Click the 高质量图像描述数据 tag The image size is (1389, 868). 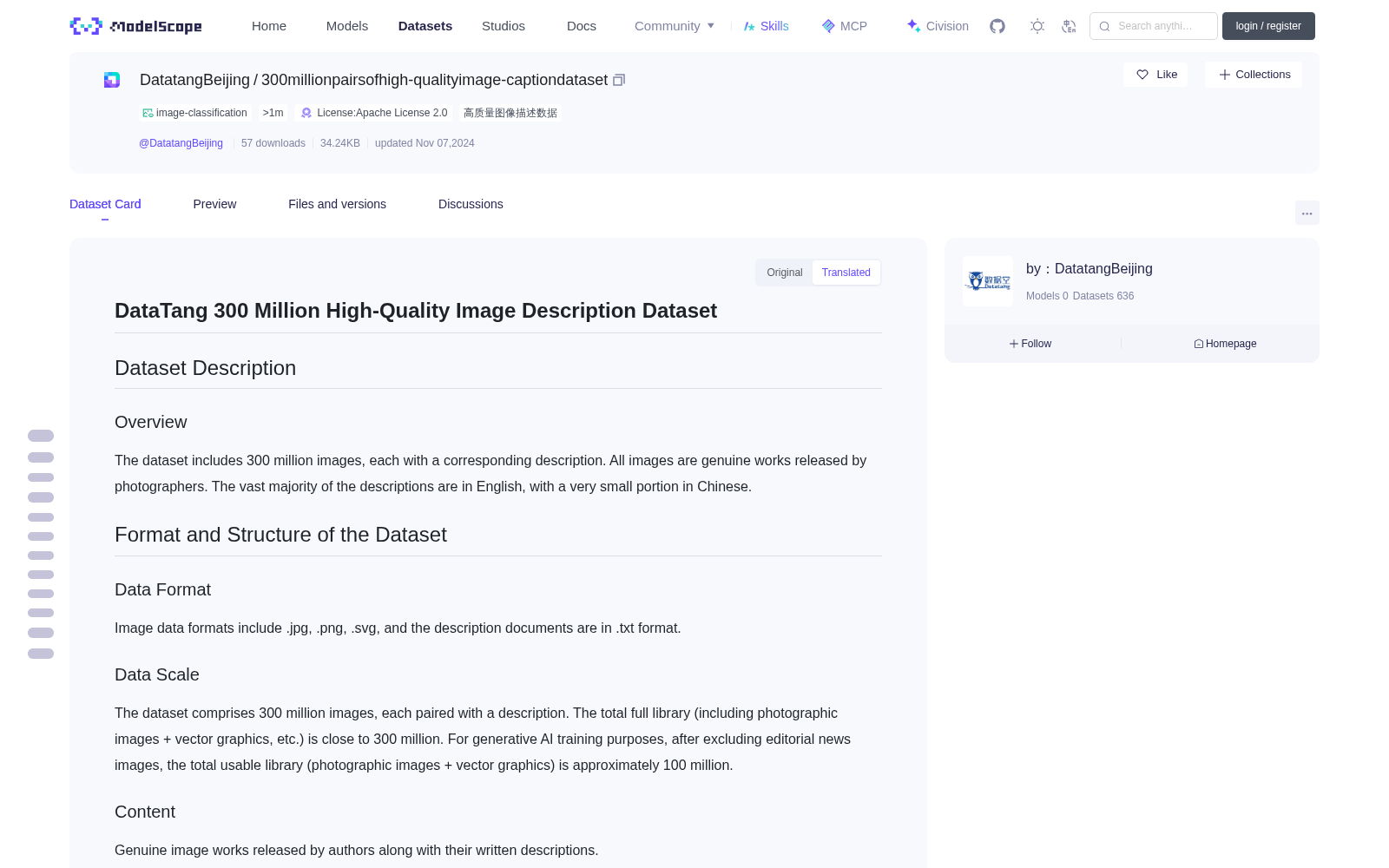510,113
